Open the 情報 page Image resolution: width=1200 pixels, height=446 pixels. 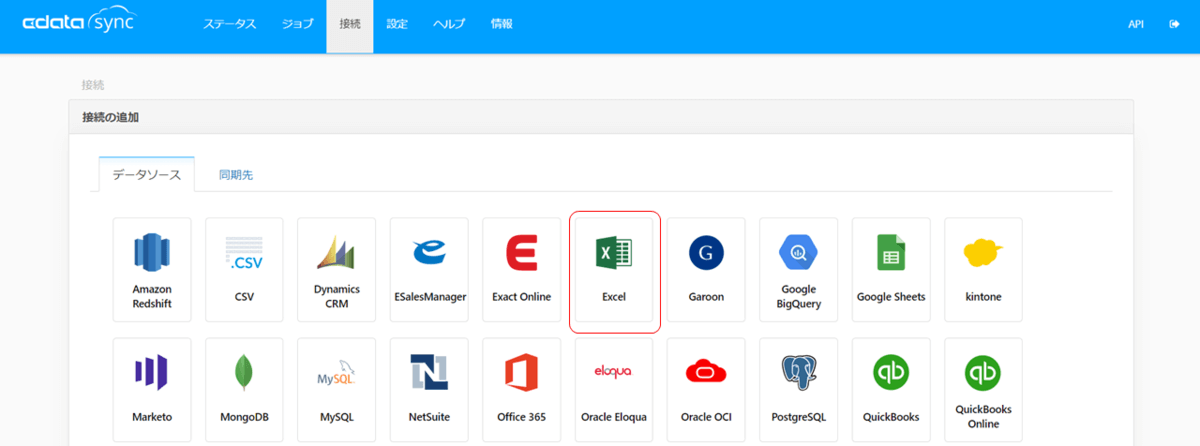point(502,24)
